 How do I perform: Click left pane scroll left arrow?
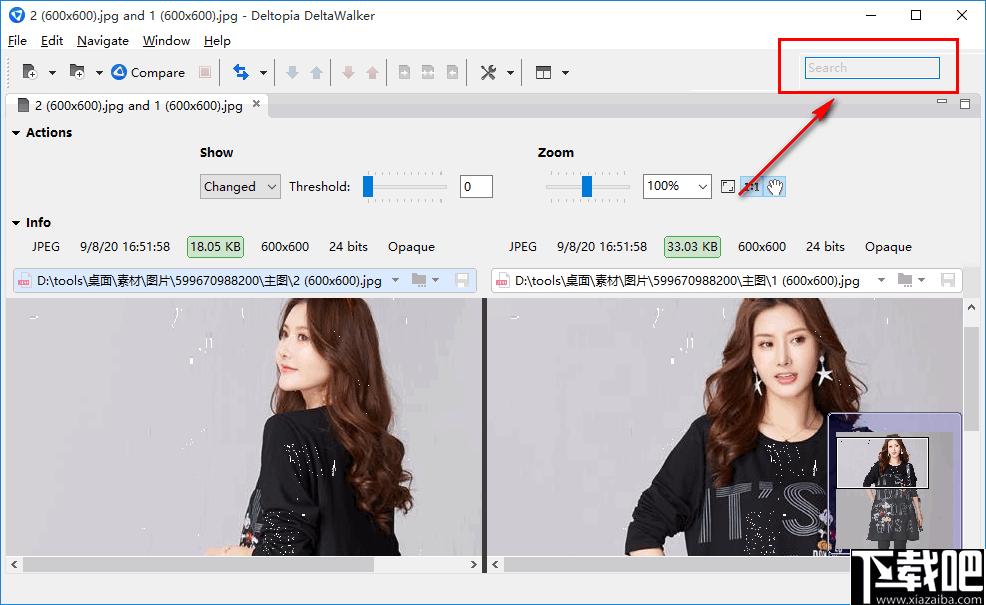[14, 565]
